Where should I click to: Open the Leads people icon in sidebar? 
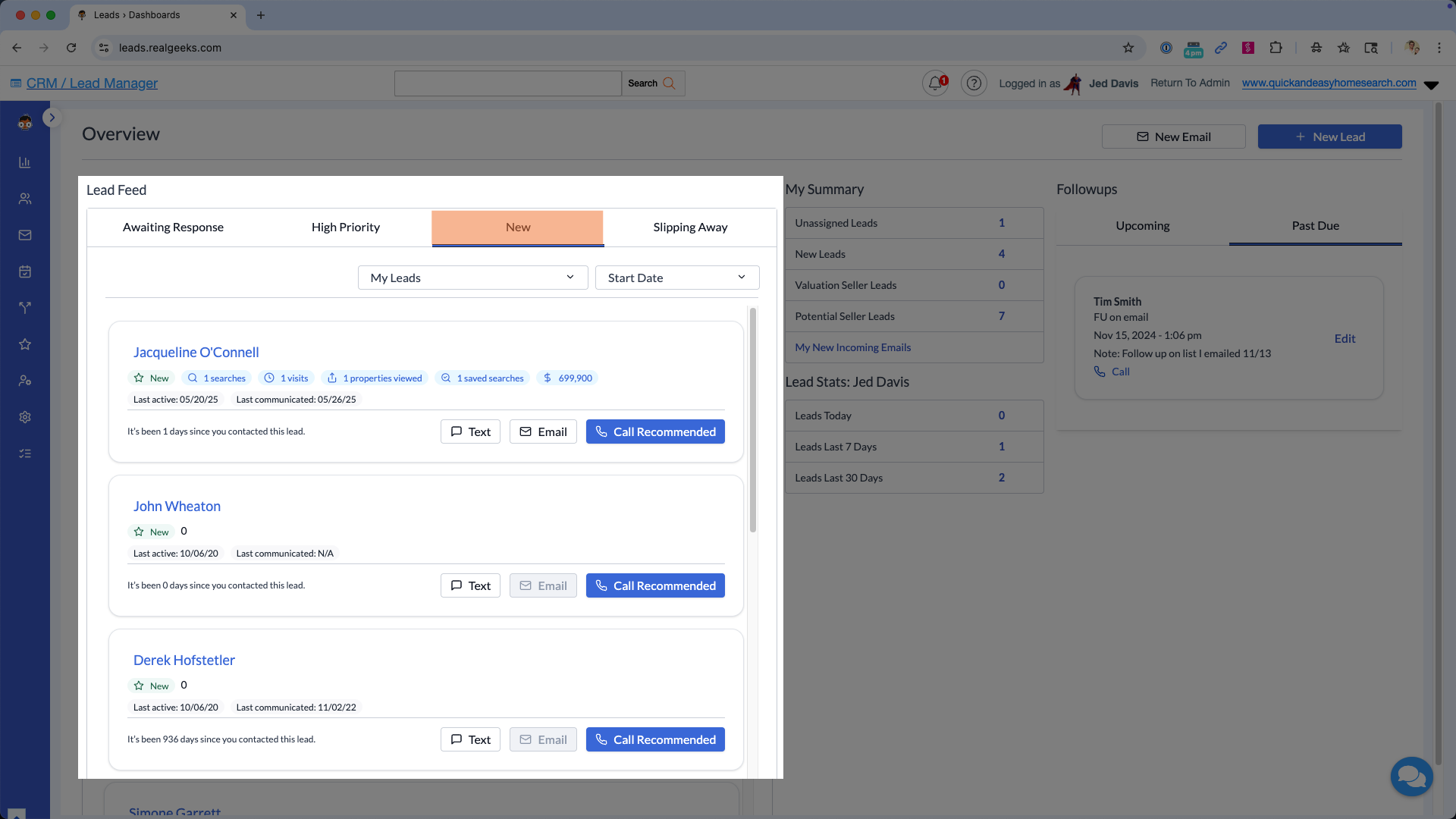(25, 199)
